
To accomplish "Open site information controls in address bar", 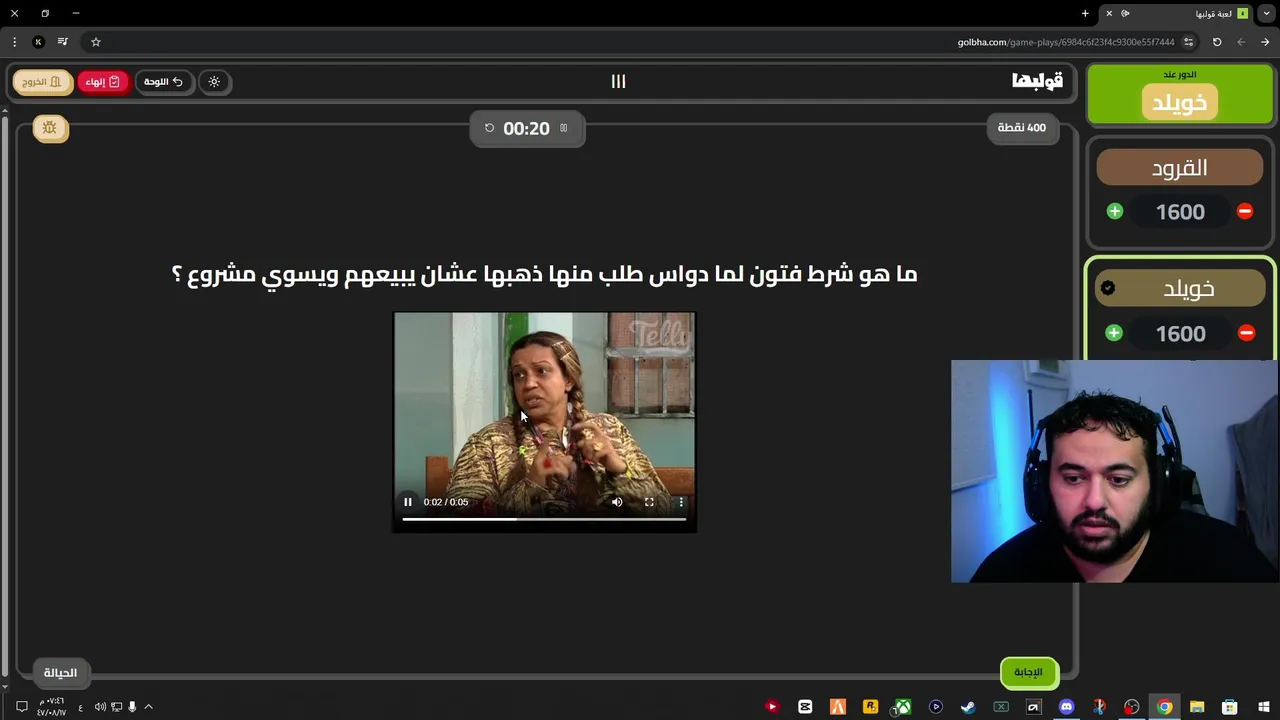I will pos(1188,42).
